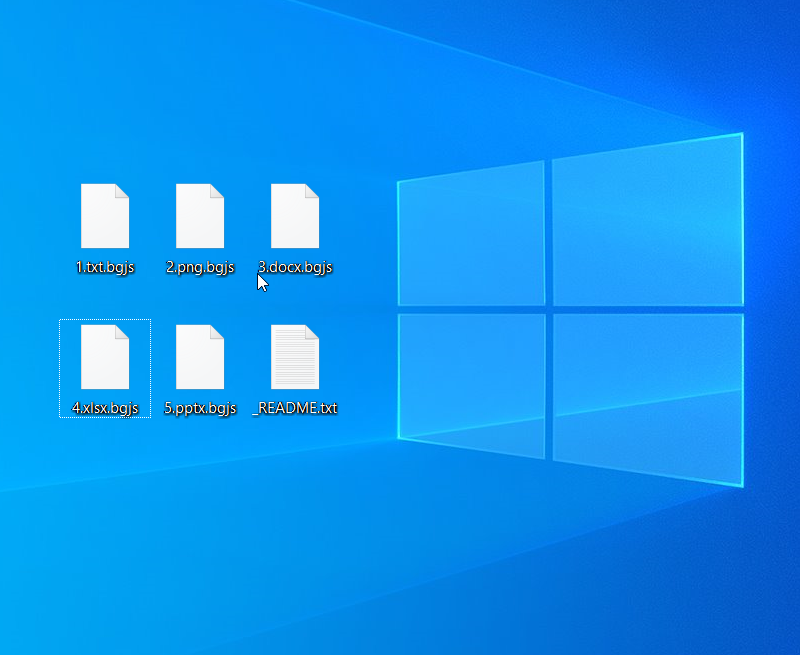800x655 pixels.
Task: Select the _README.txt document icon
Action: coord(295,357)
